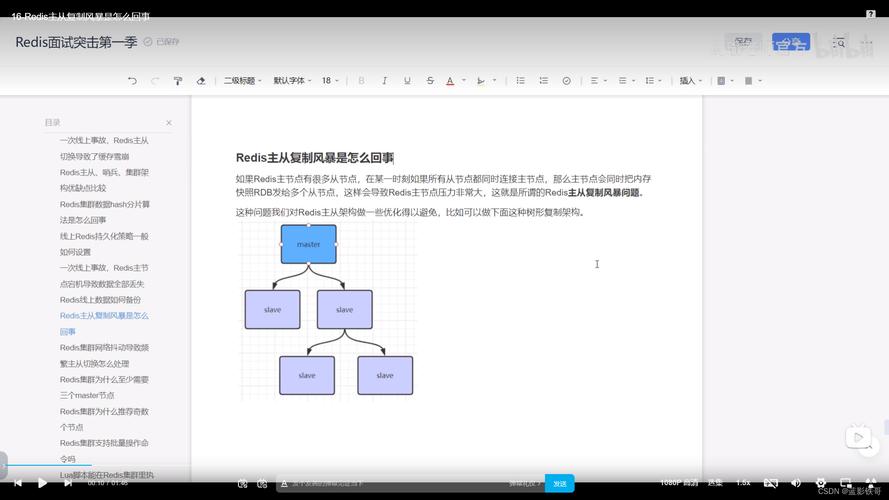This screenshot has height=500, width=889.
Task: Open the text alignment dropdown
Action: pyautogui.click(x=598, y=81)
